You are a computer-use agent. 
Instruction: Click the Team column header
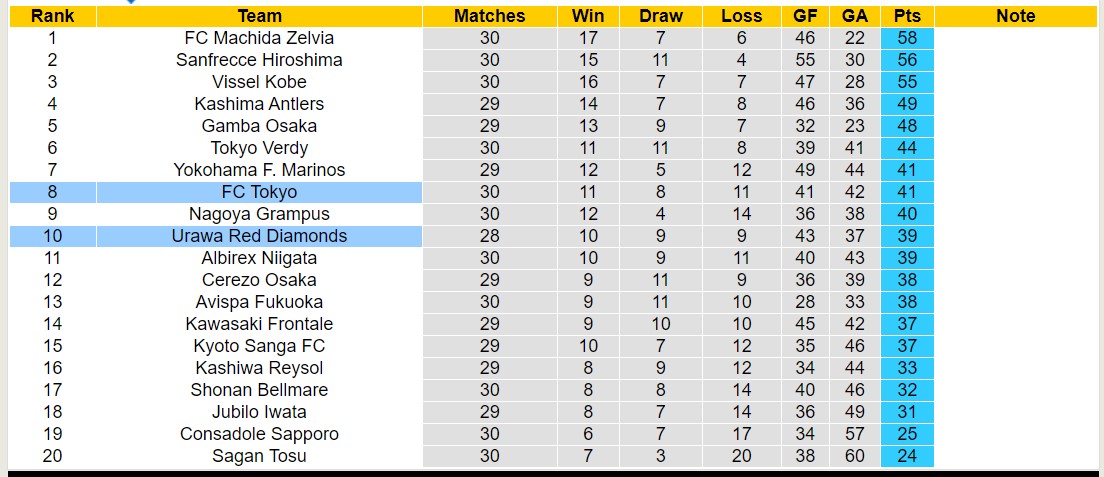pyautogui.click(x=259, y=16)
